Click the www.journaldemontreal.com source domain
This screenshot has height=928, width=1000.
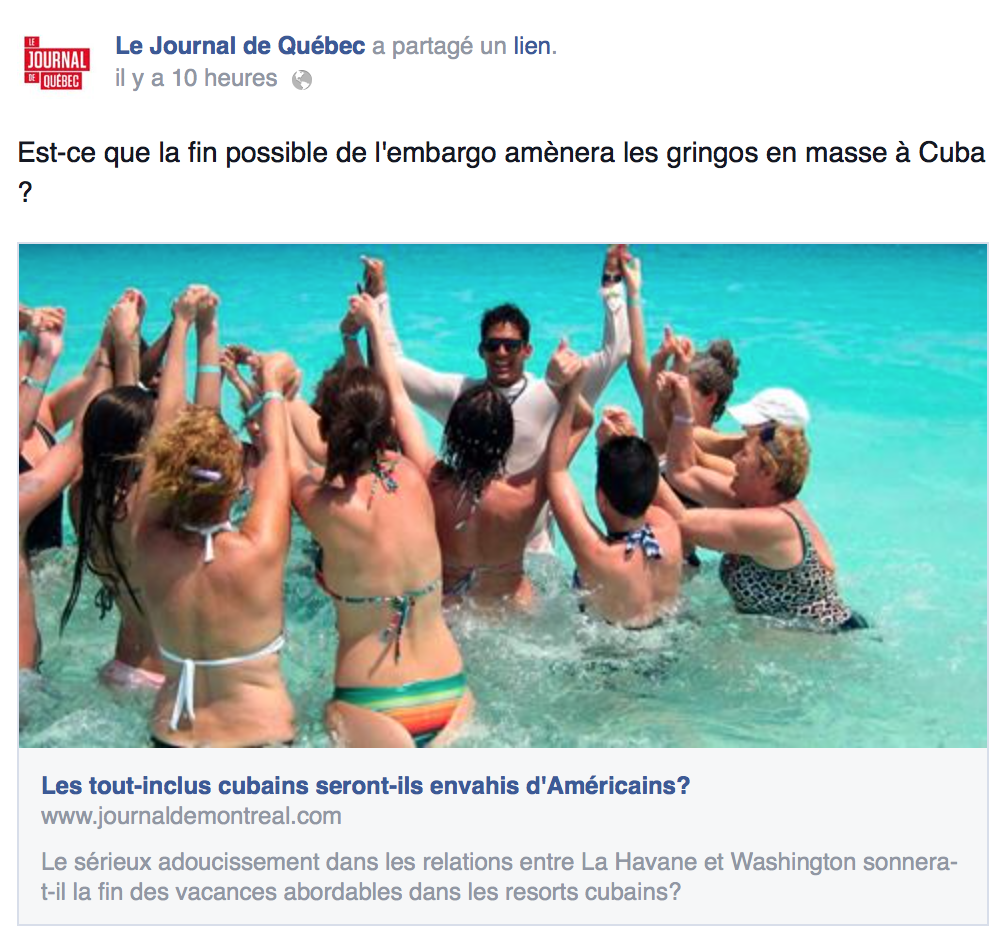pos(191,816)
